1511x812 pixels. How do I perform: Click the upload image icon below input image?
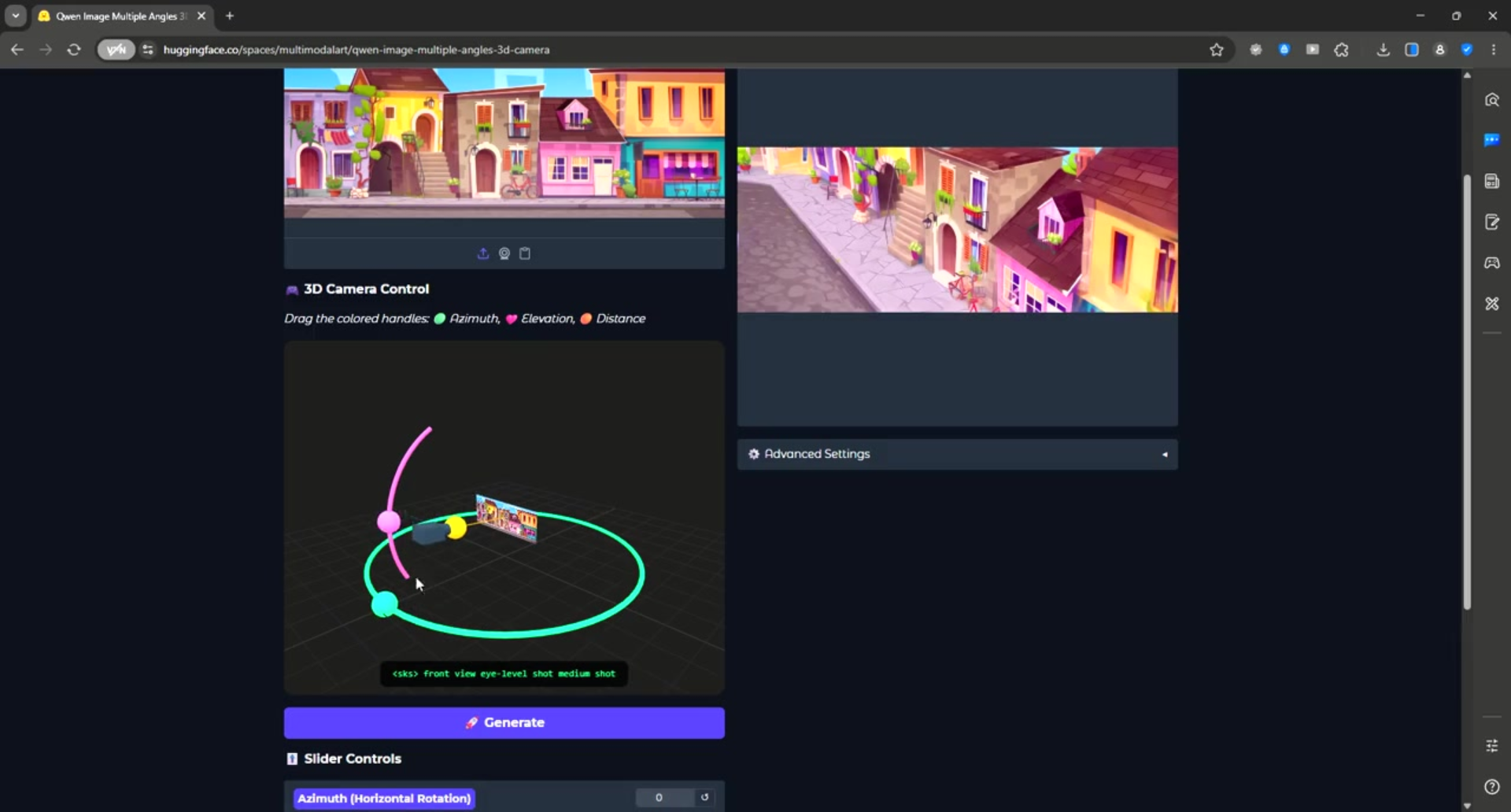[482, 253]
